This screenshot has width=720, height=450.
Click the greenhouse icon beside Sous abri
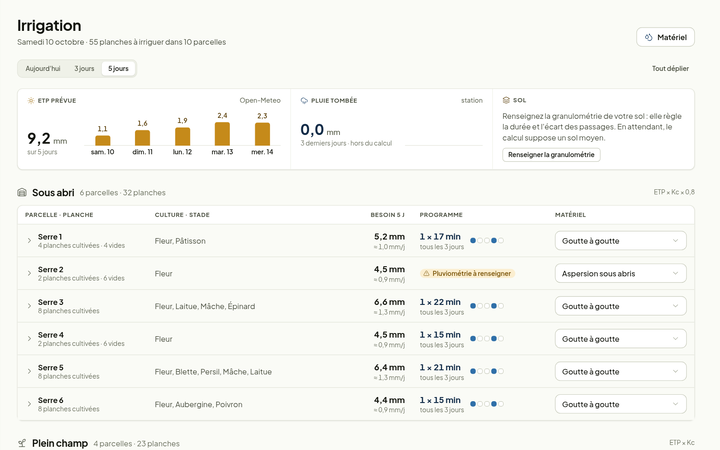[x=22, y=192]
